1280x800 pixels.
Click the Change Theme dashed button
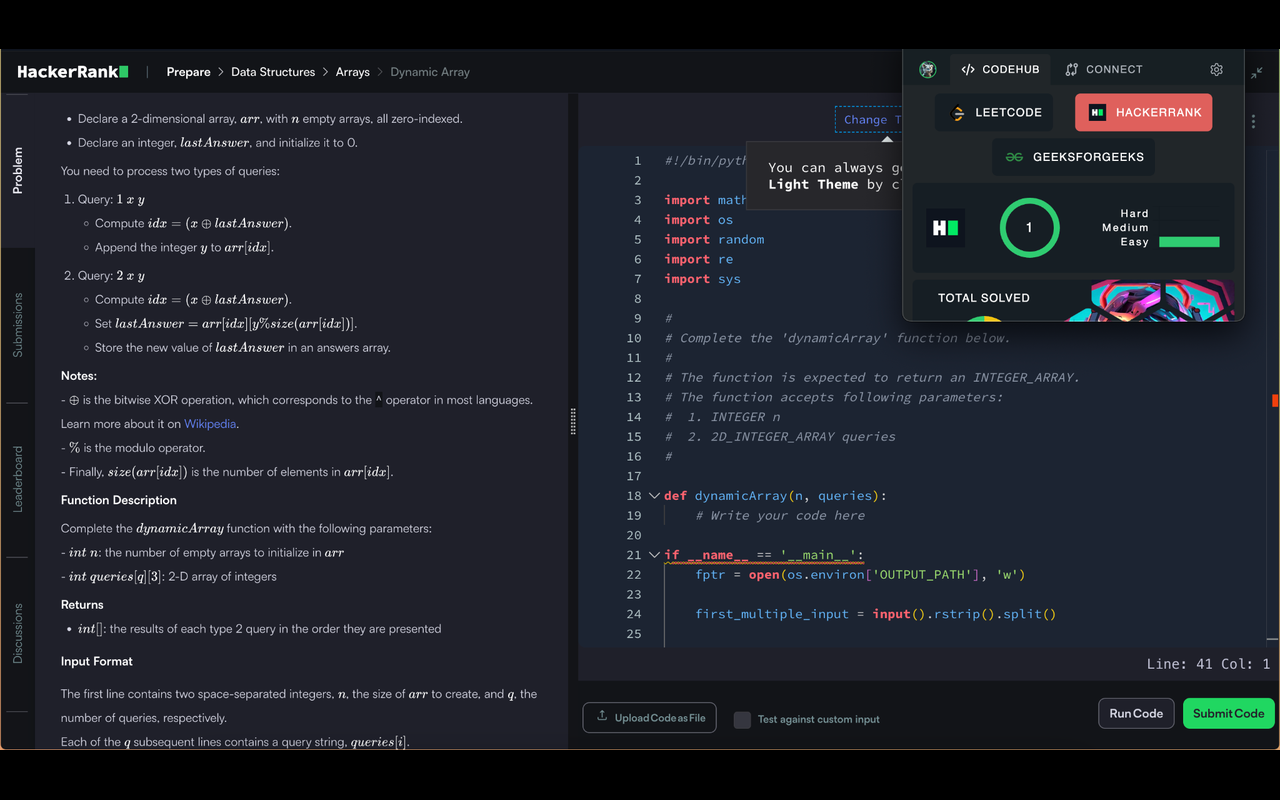point(869,120)
